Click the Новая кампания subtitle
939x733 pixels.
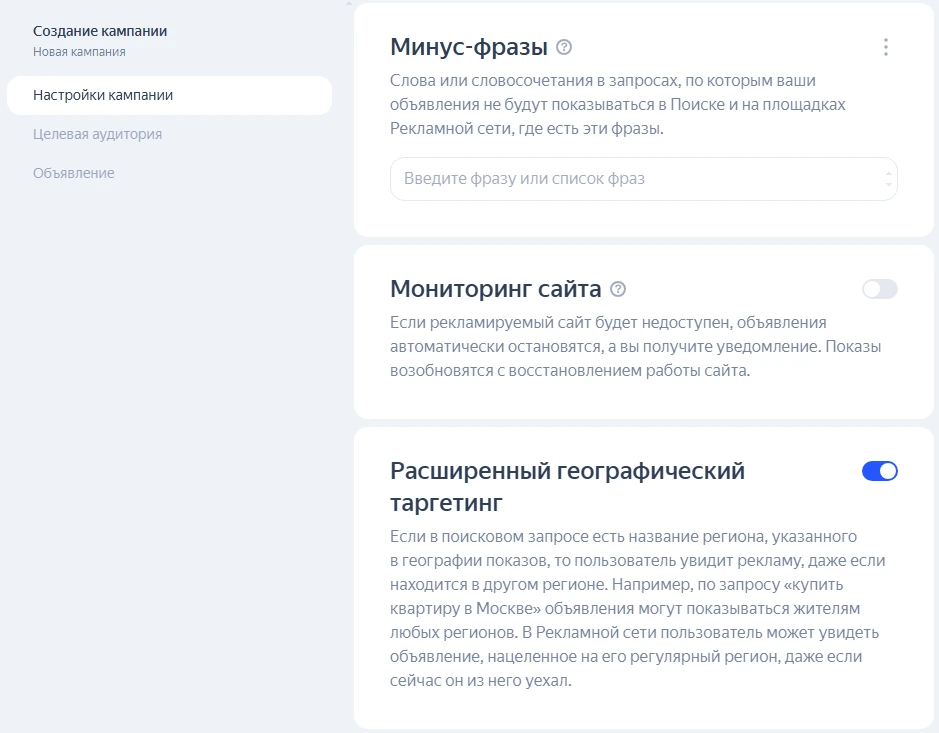[79, 52]
